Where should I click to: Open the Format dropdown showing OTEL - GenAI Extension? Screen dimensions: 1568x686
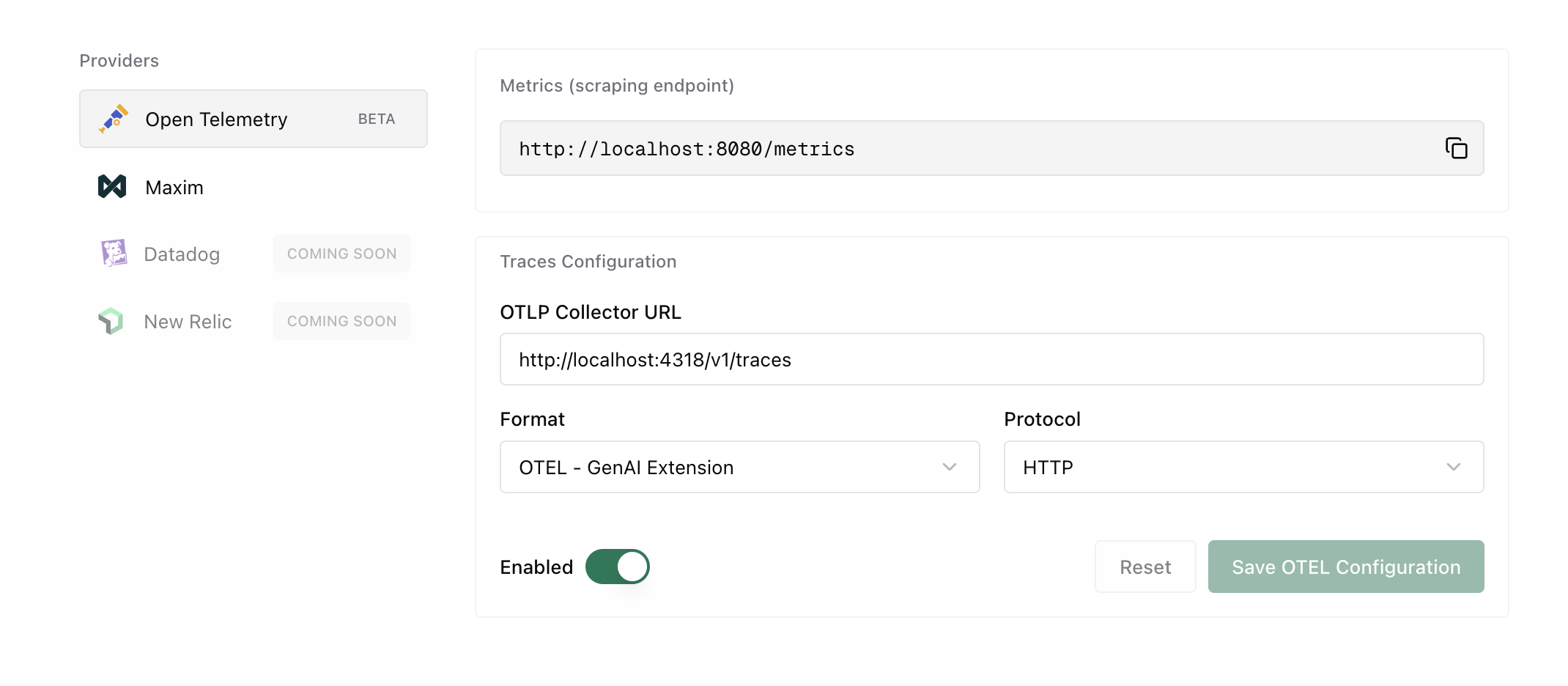[x=739, y=467]
